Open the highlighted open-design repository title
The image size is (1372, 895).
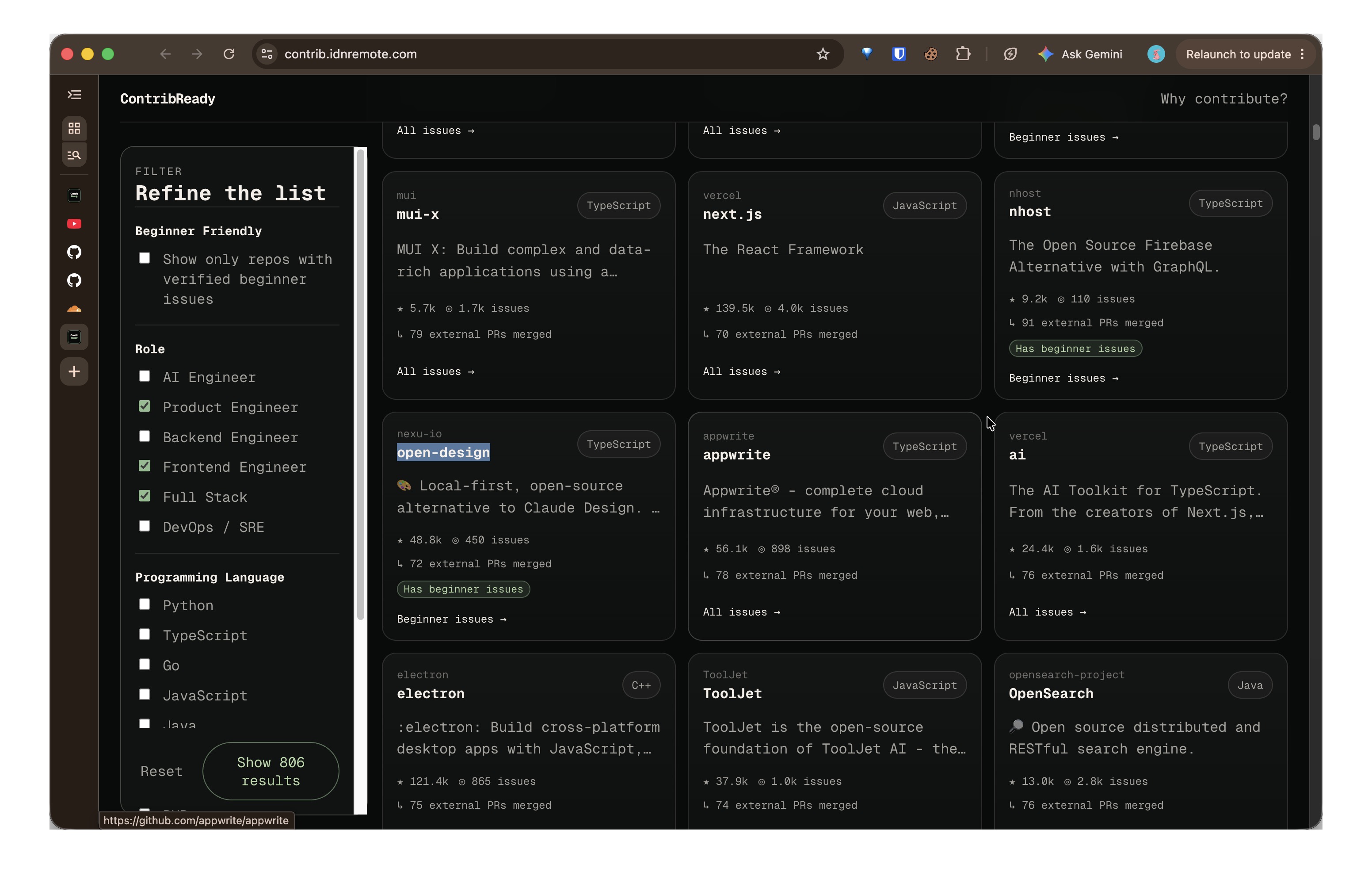click(443, 452)
